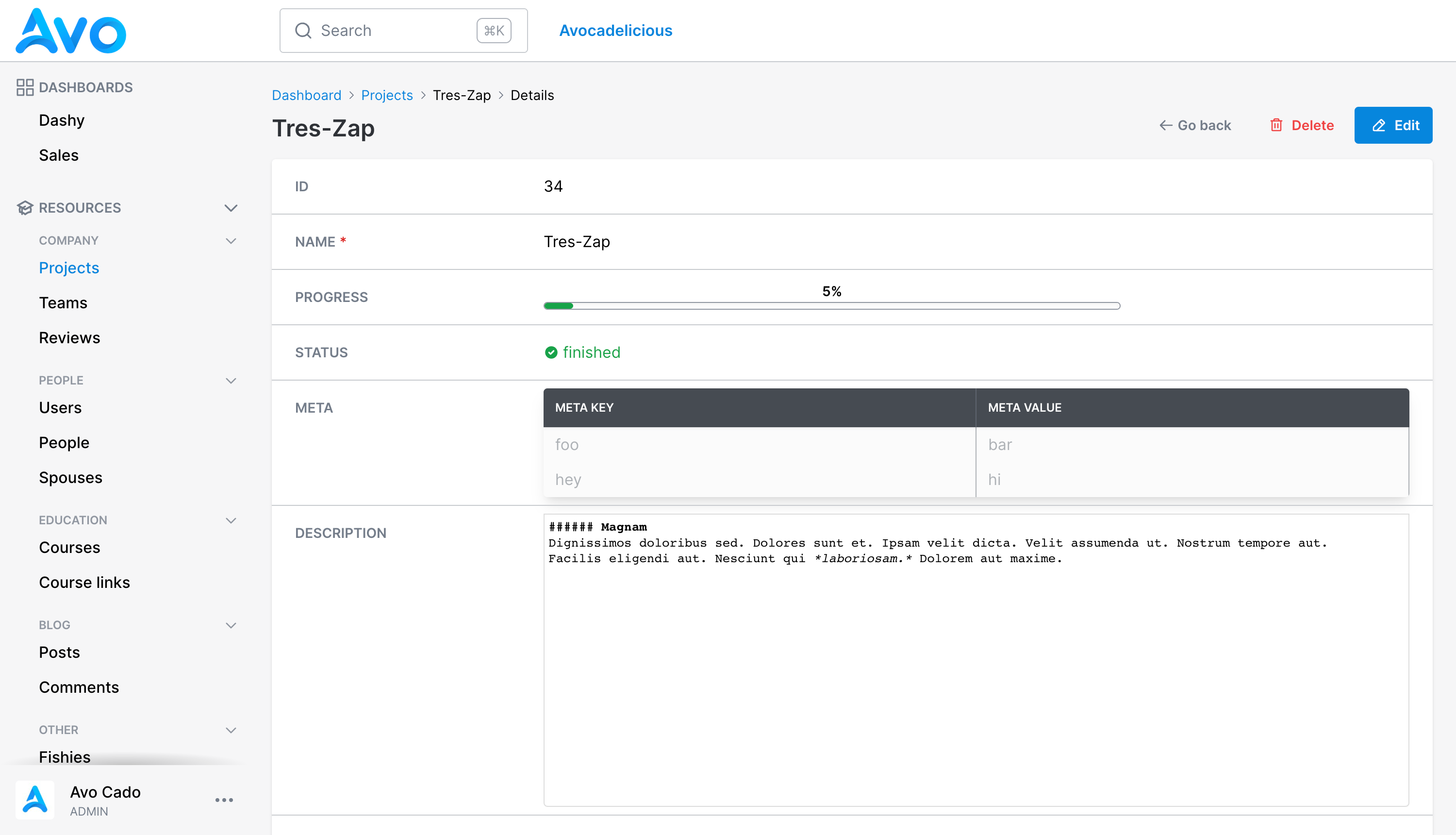Open the user options three-dot menu

click(224, 800)
